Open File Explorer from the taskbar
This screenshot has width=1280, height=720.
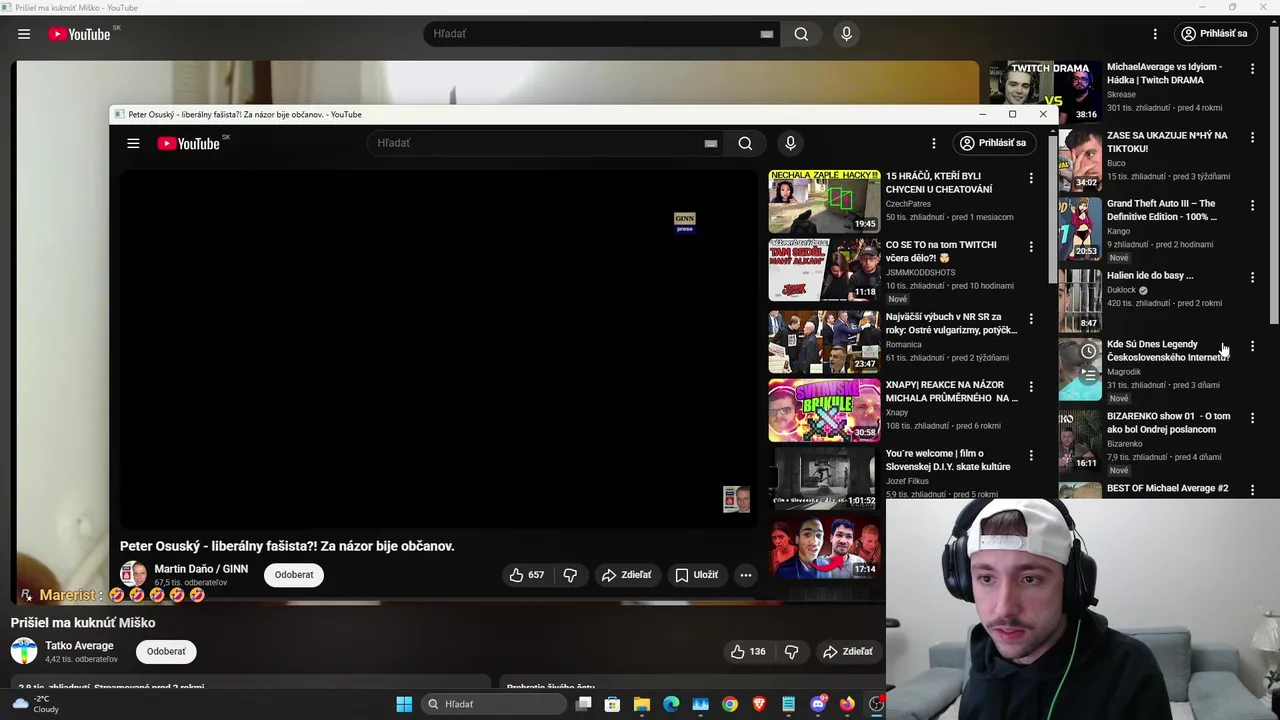(x=642, y=704)
